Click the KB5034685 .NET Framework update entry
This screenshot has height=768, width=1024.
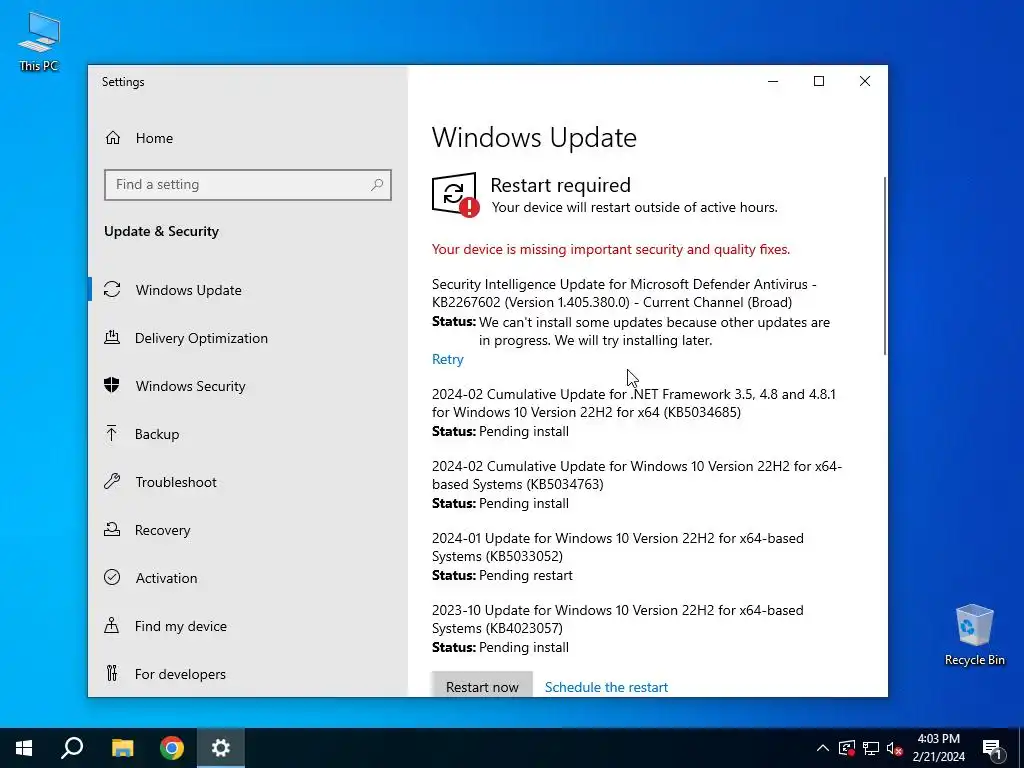point(633,403)
